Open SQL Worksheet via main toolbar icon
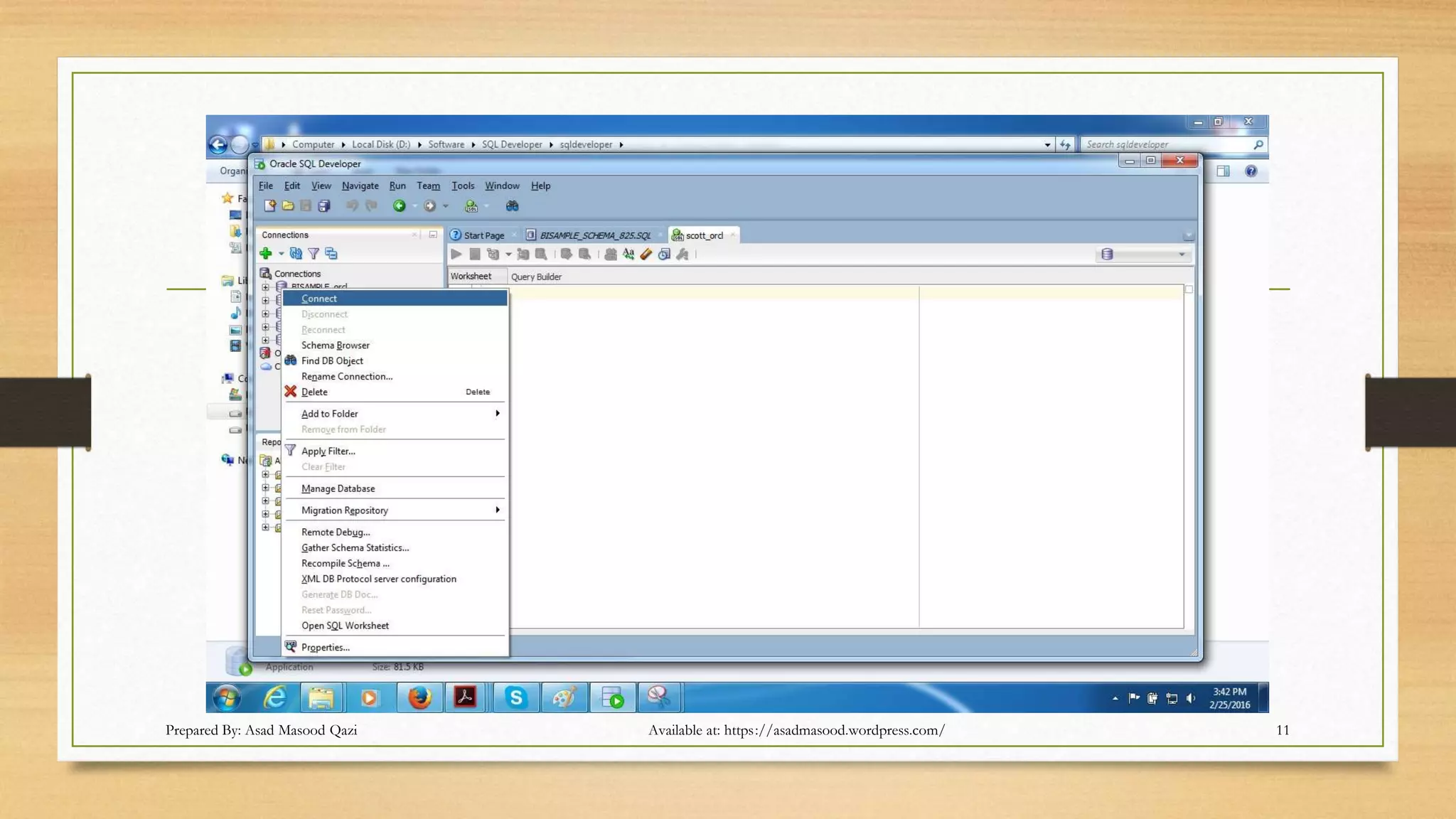This screenshot has width=1456, height=819. point(471,206)
